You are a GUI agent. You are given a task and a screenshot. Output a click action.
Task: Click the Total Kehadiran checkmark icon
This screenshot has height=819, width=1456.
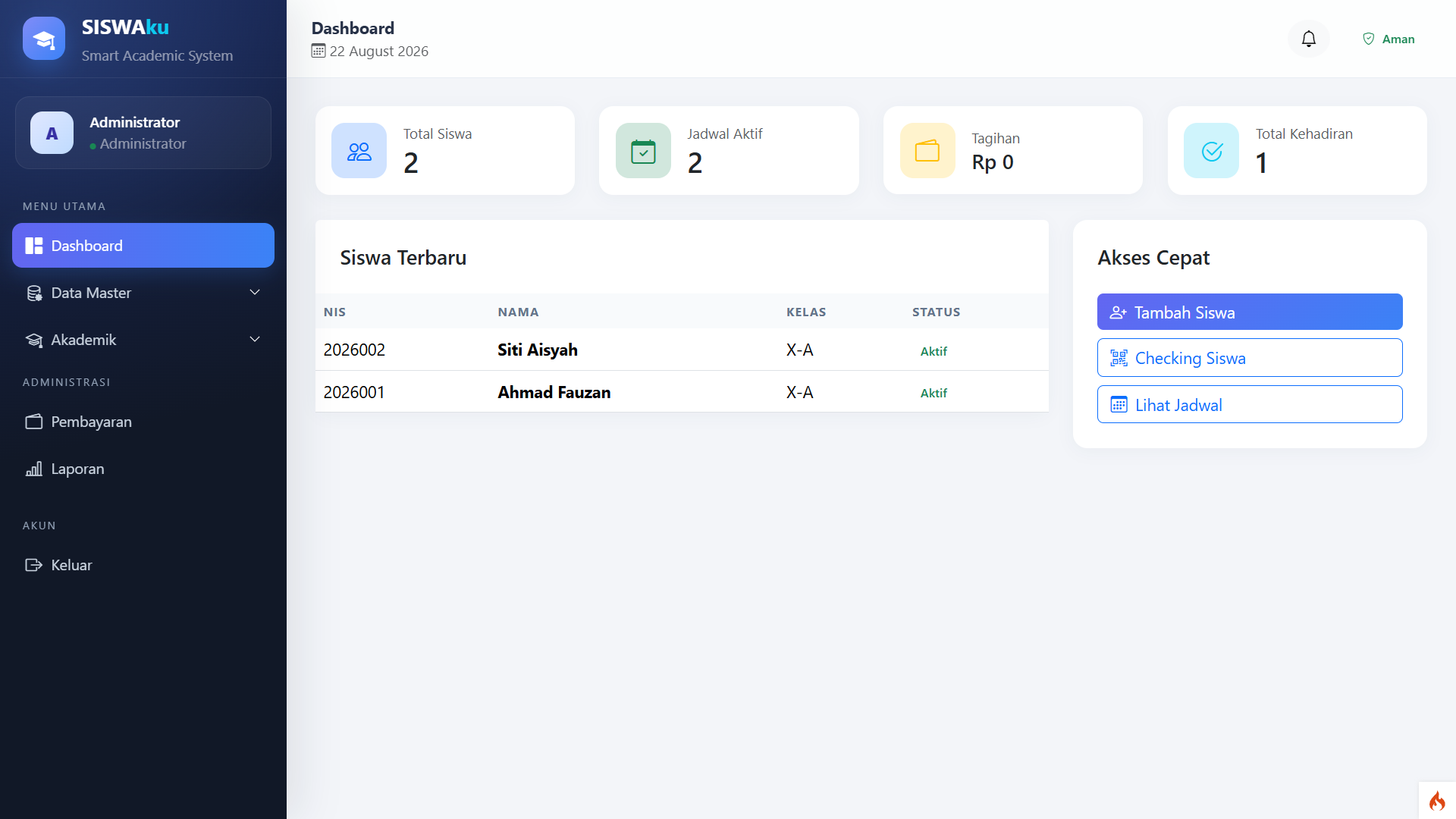(1212, 151)
